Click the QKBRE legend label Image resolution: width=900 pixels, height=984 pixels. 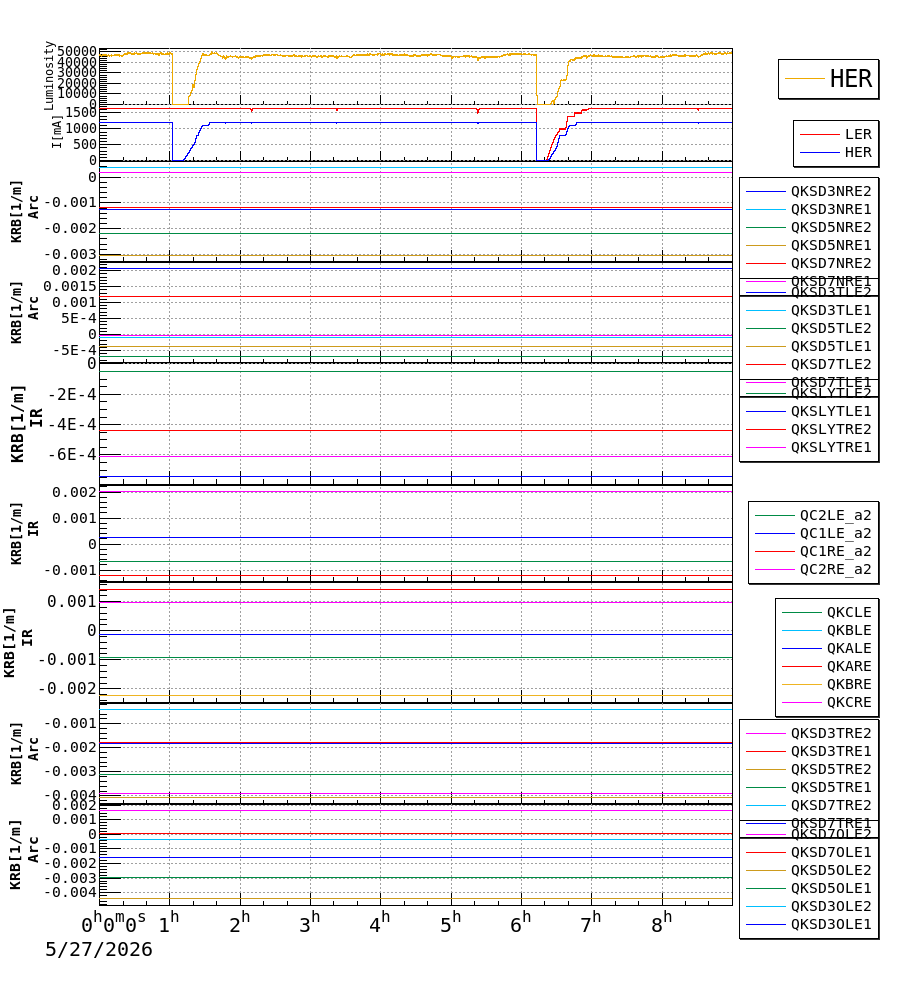(x=849, y=685)
